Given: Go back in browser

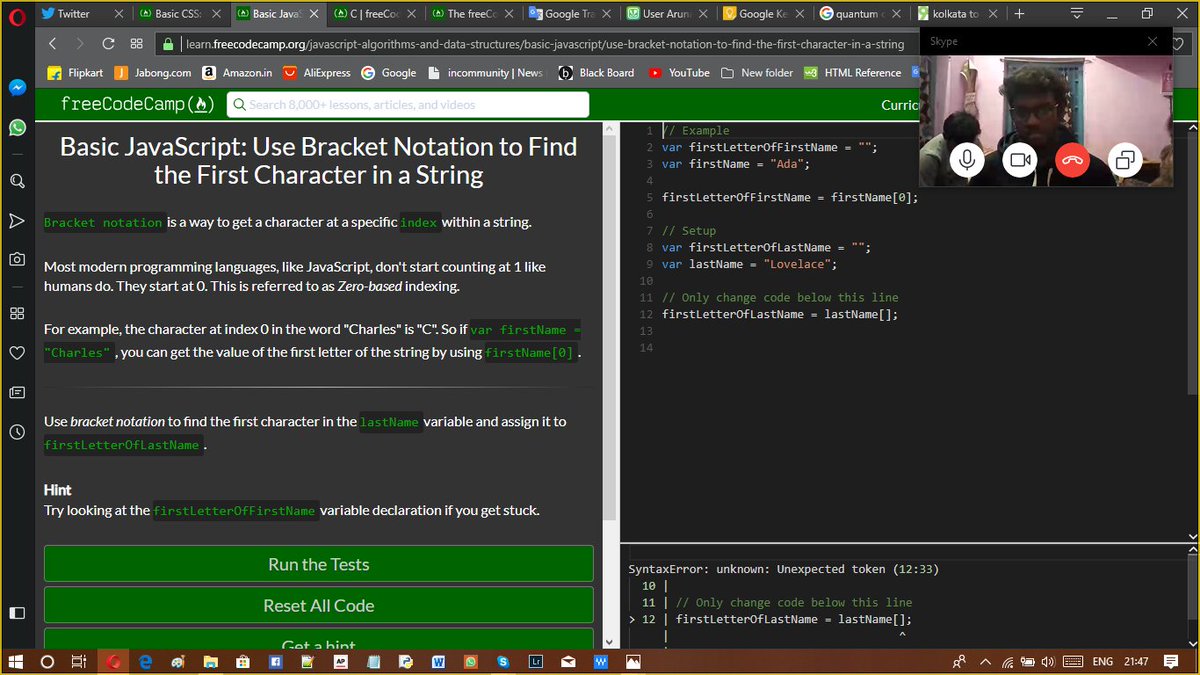Looking at the screenshot, I should coord(53,44).
